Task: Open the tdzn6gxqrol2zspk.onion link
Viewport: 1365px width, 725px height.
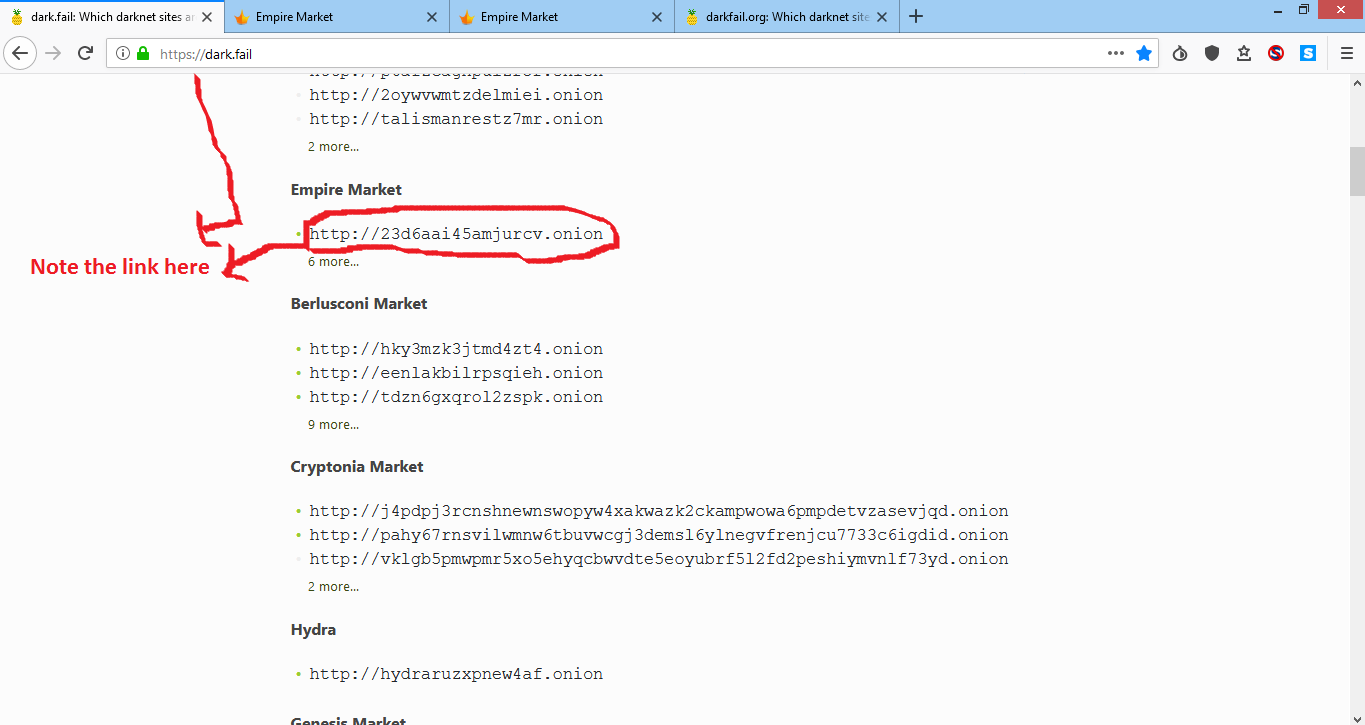Action: pyautogui.click(x=456, y=398)
